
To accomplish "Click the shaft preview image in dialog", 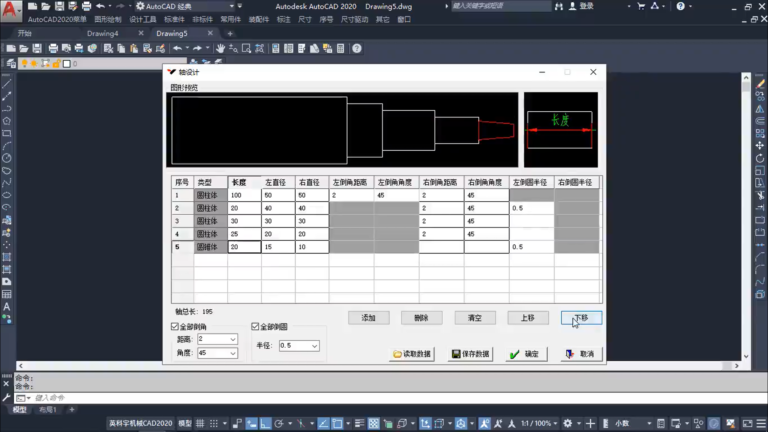I will (342, 130).
